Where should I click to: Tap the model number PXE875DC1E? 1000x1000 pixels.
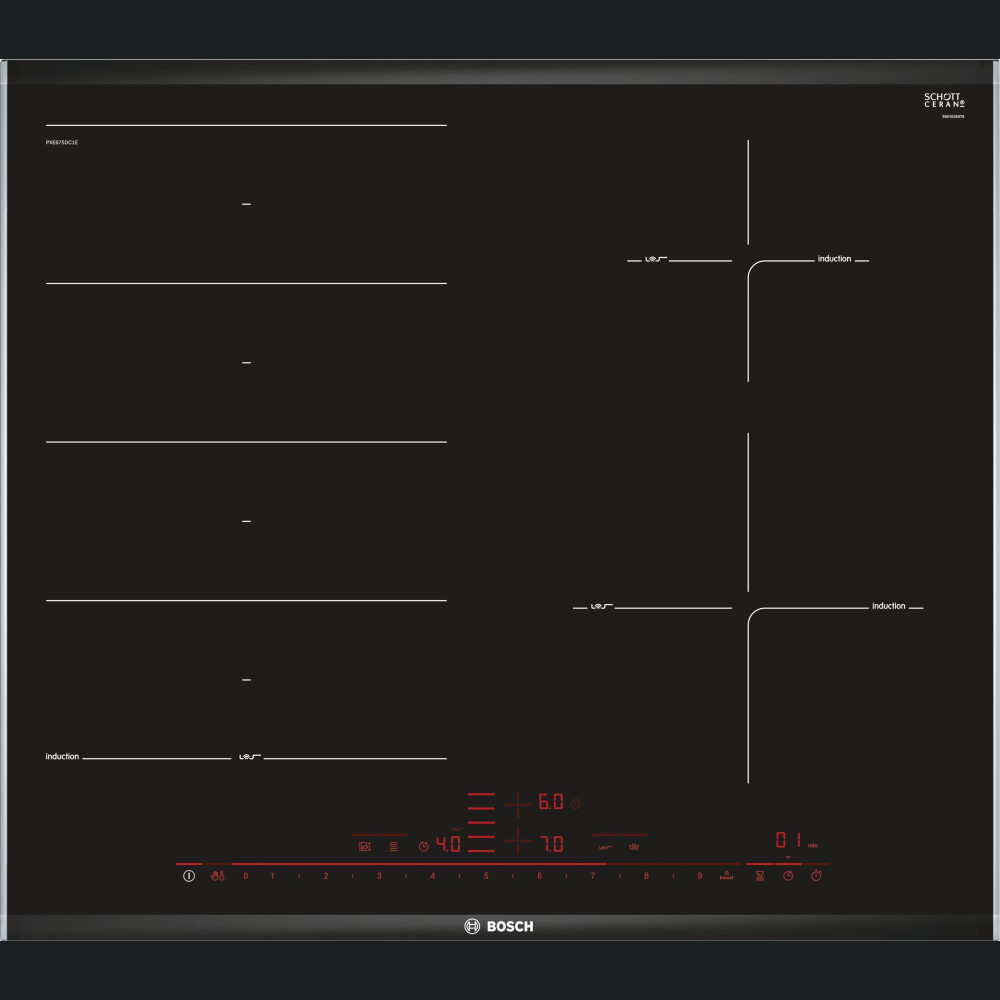(62, 142)
